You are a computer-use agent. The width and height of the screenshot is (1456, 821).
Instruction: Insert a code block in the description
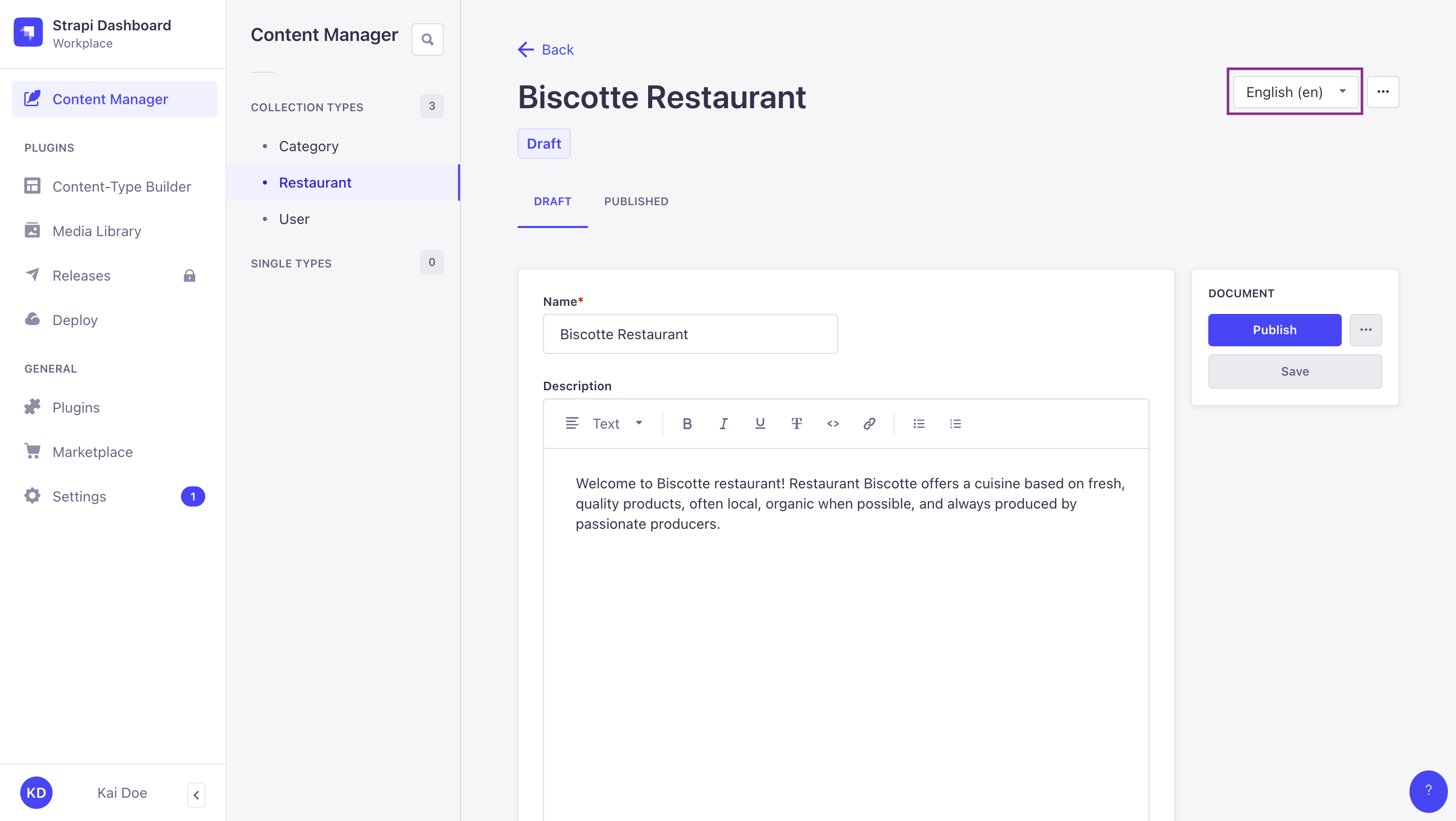833,423
